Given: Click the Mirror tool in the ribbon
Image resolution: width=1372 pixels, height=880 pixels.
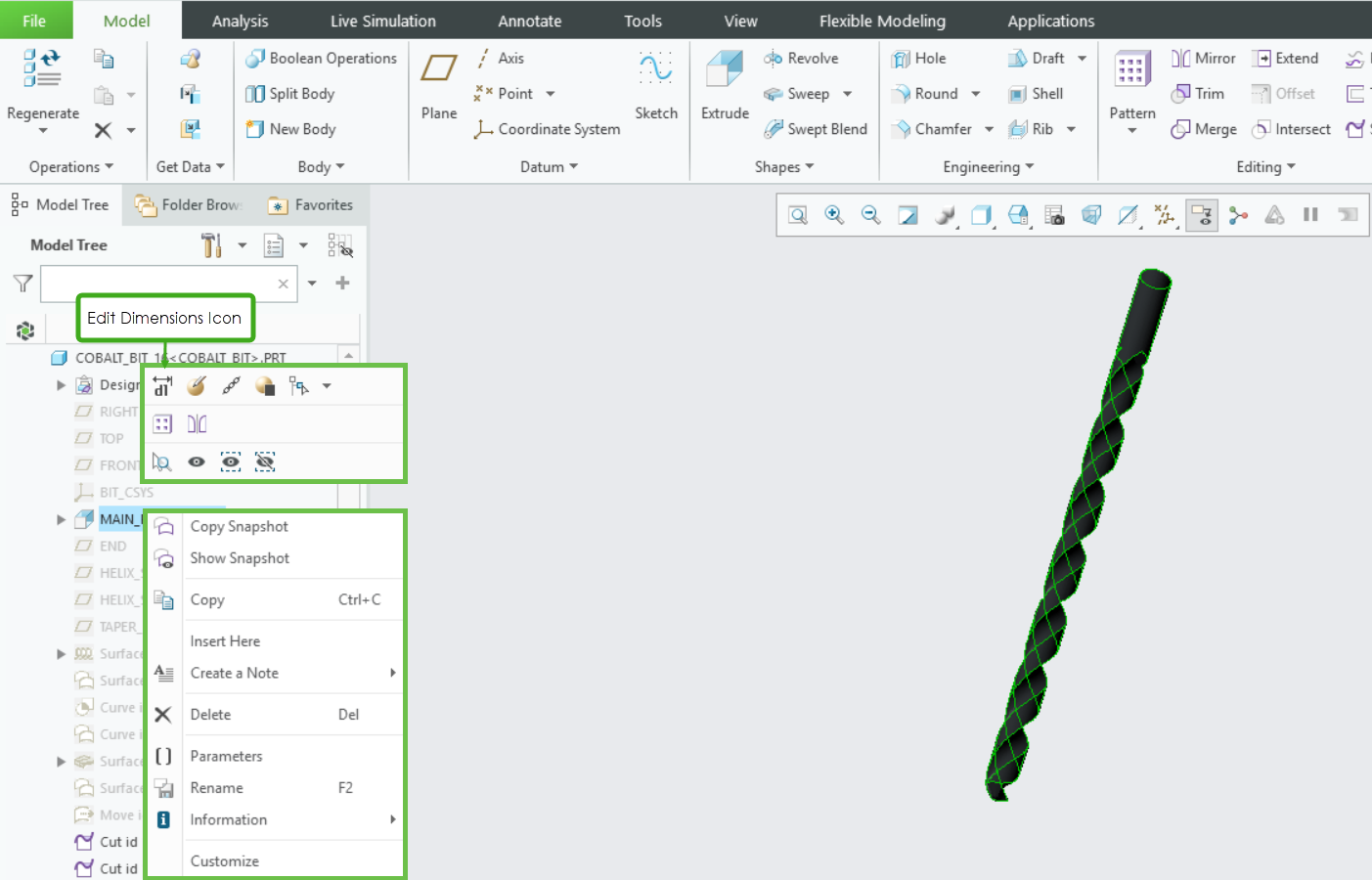Looking at the screenshot, I should pyautogui.click(x=1204, y=59).
